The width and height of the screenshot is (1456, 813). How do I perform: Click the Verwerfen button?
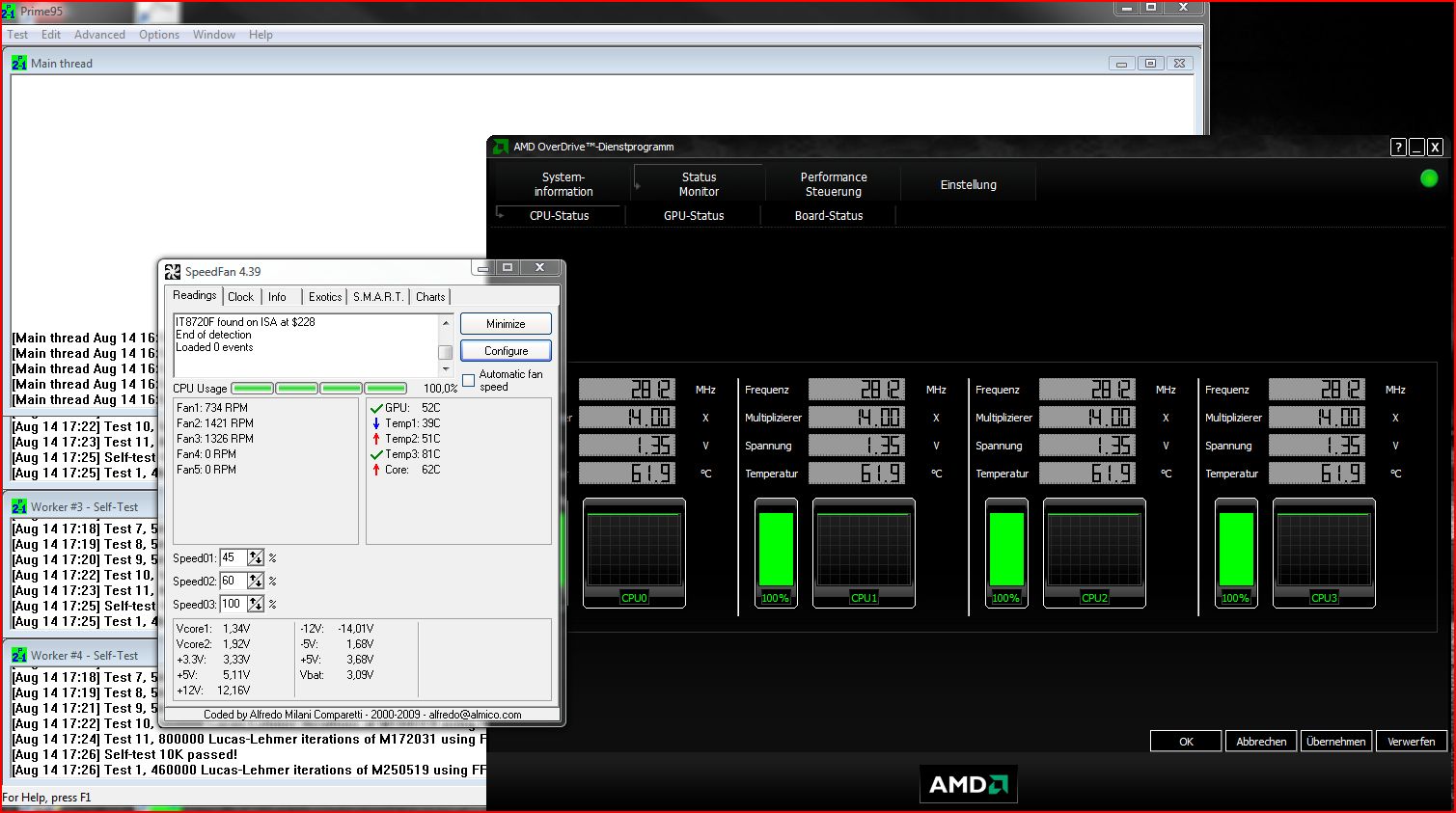point(1412,742)
